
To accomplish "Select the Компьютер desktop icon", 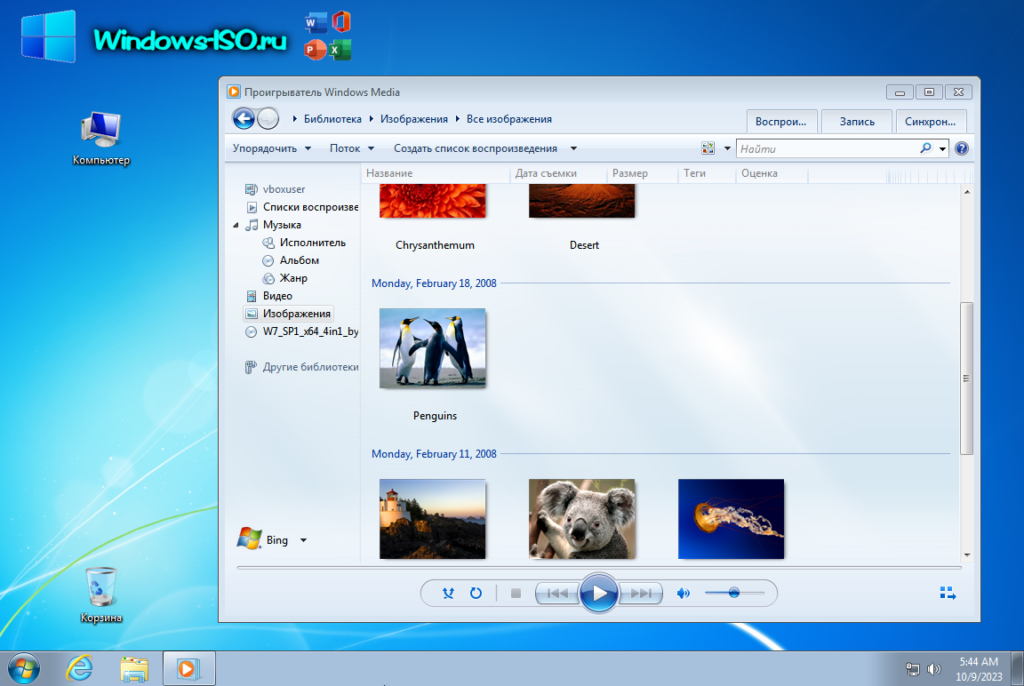I will coord(101,139).
